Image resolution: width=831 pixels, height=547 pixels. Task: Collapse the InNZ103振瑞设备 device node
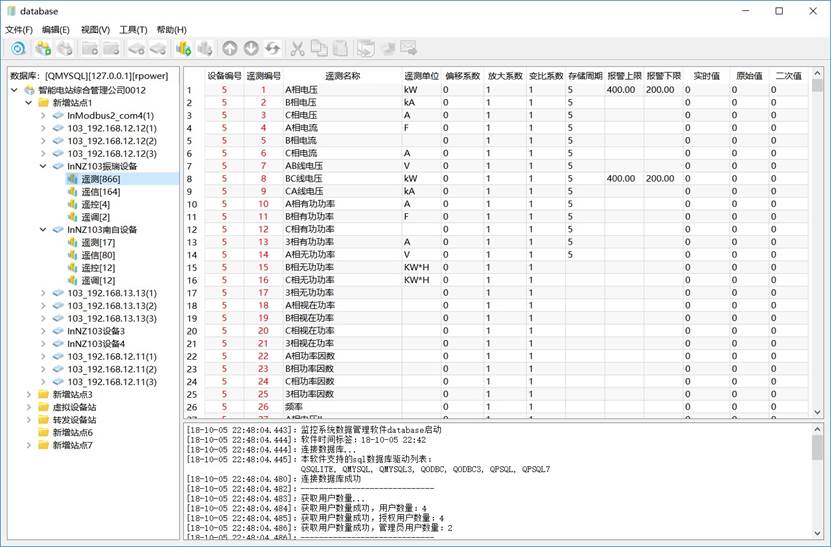[x=43, y=166]
